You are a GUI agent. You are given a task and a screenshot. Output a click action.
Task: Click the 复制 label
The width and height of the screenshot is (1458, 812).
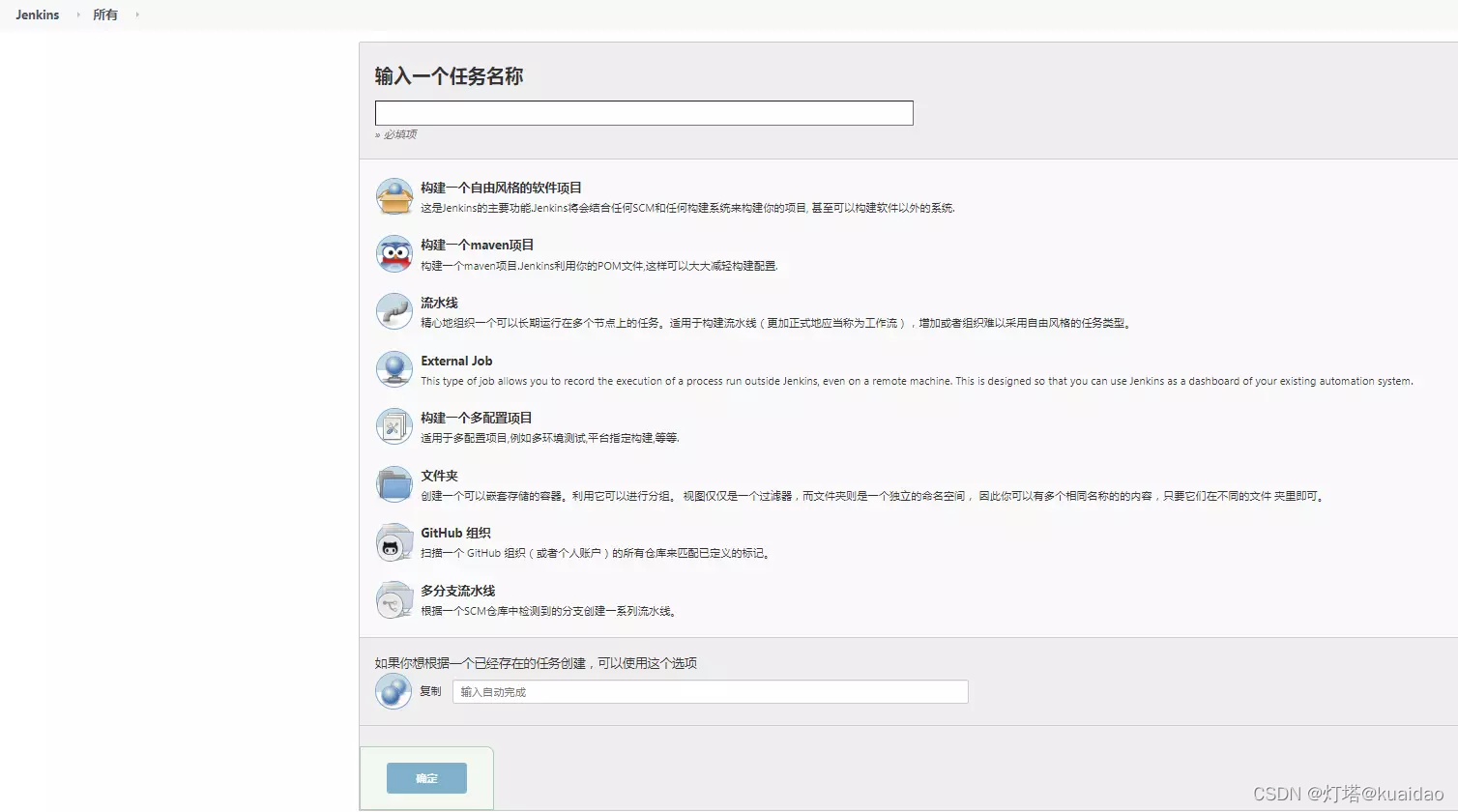click(430, 691)
